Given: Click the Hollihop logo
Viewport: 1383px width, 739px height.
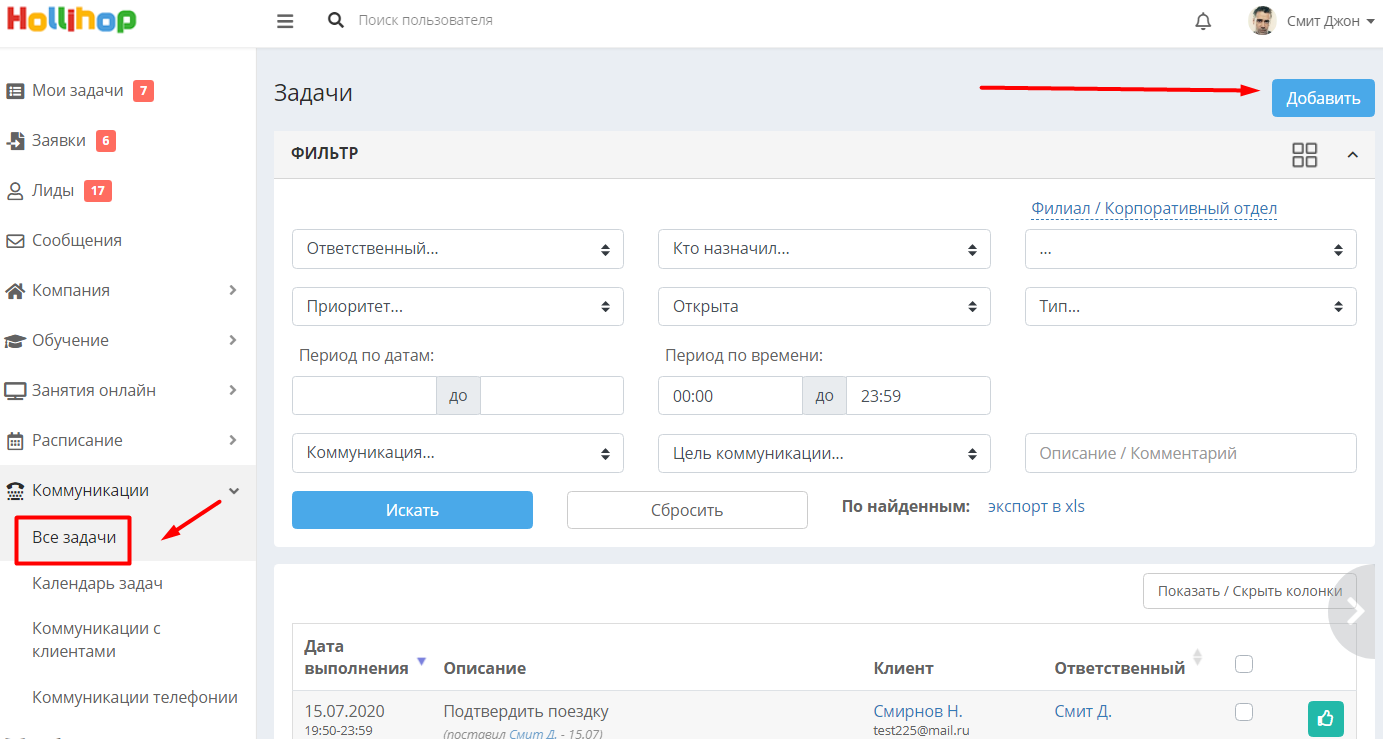Looking at the screenshot, I should [71, 19].
